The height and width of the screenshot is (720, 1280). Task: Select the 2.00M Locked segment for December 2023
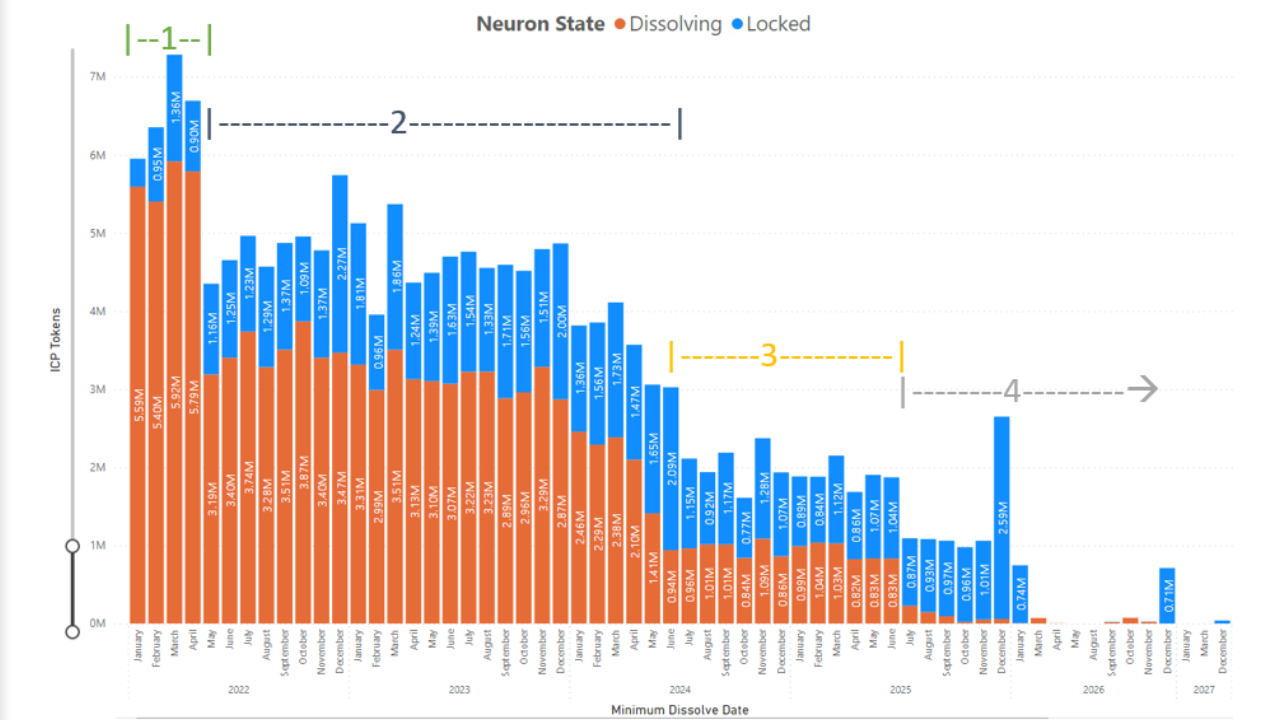pos(560,322)
